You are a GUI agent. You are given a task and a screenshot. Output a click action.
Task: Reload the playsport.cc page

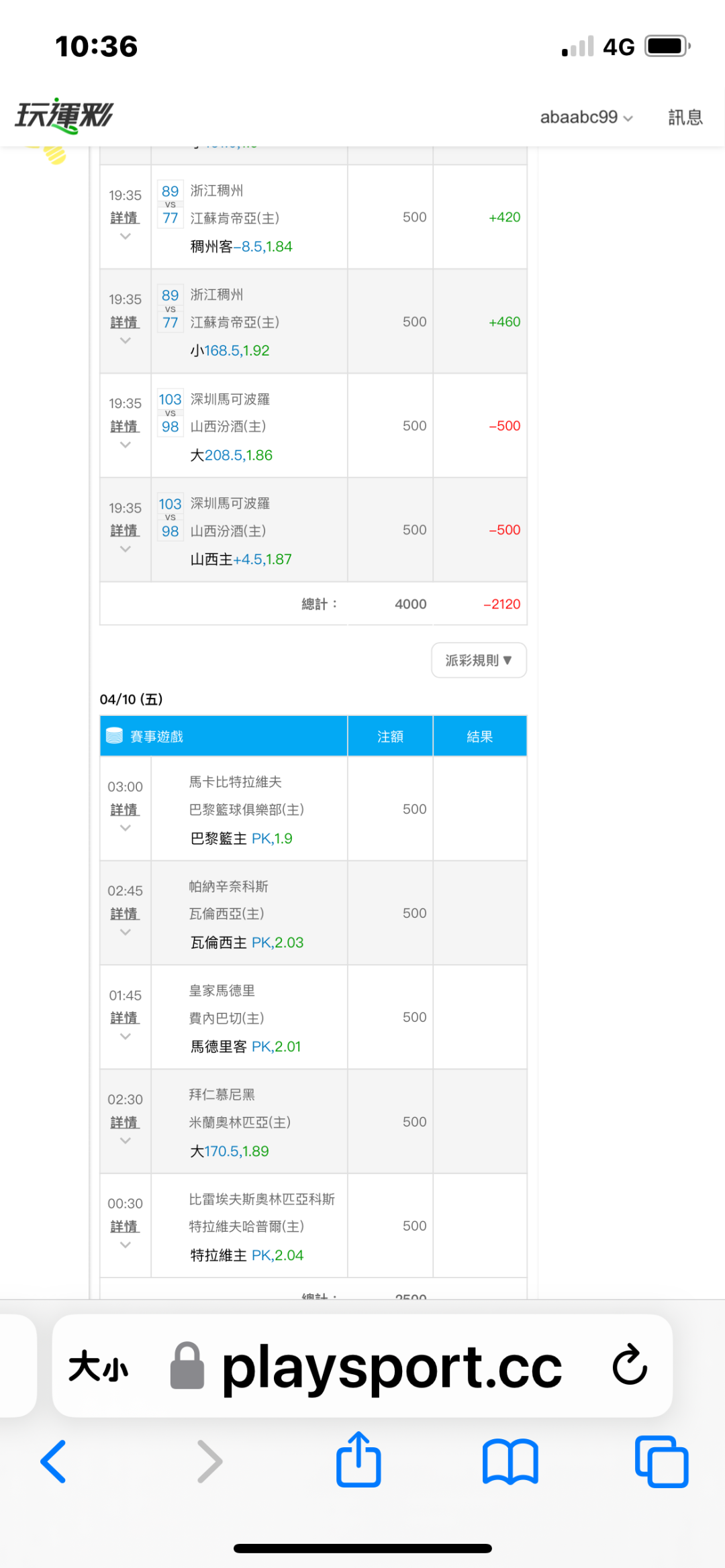pyautogui.click(x=630, y=1365)
